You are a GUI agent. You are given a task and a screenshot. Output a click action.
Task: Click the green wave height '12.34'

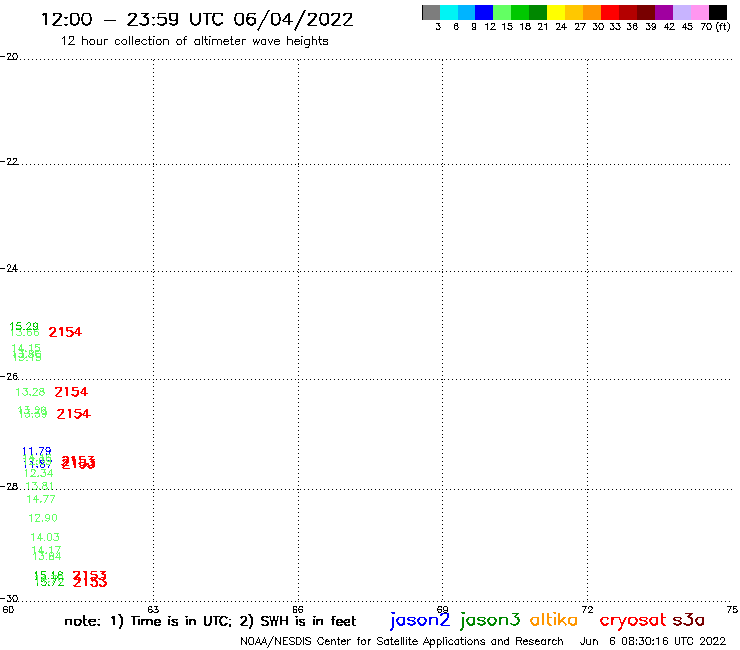pyautogui.click(x=39, y=473)
